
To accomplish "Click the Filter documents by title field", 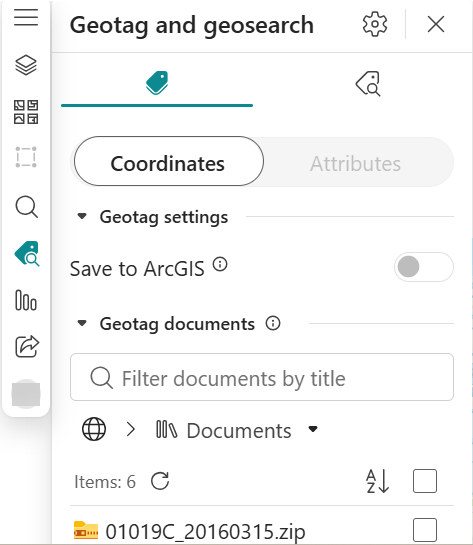I will point(262,377).
